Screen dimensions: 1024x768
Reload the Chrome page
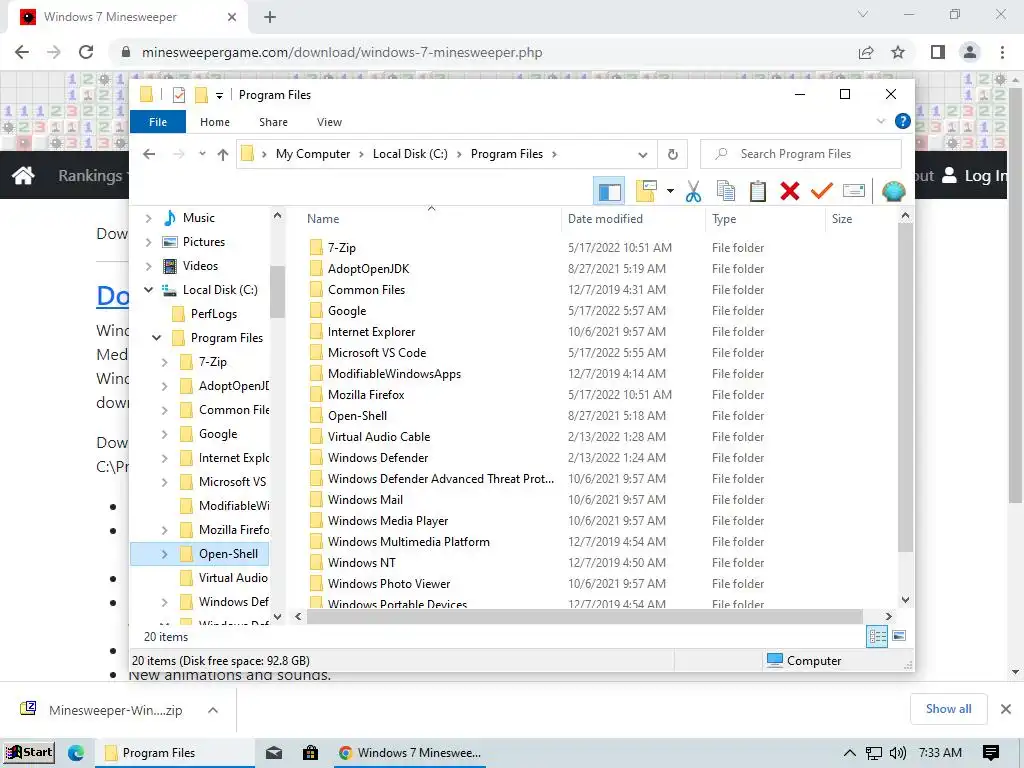(86, 52)
